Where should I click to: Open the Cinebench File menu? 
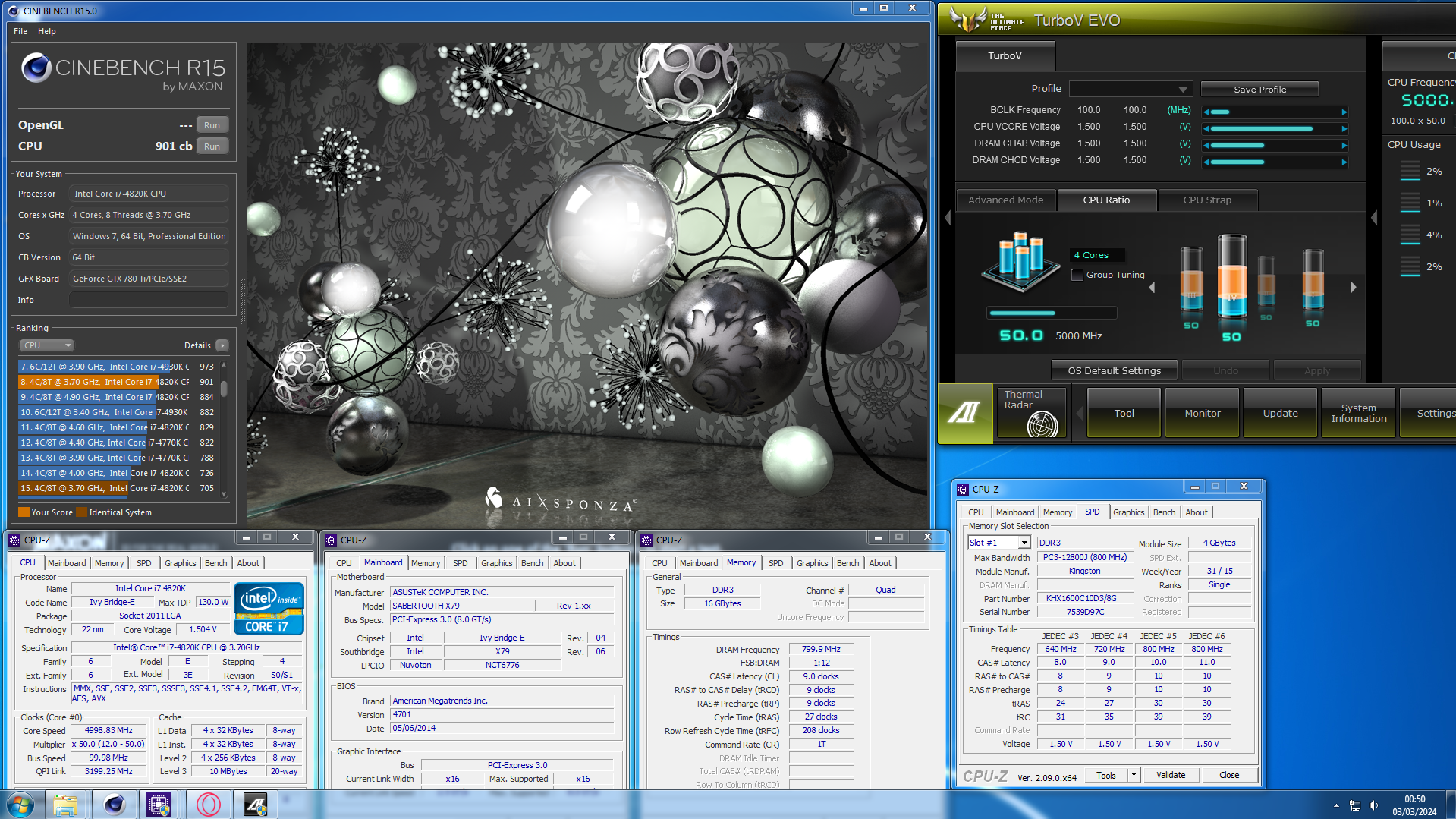(x=20, y=31)
